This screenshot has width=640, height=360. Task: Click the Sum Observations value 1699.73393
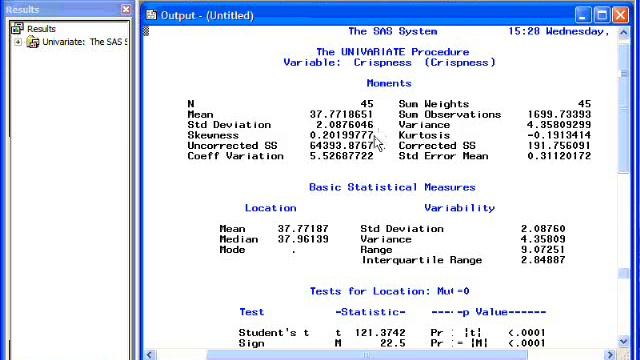coord(559,114)
